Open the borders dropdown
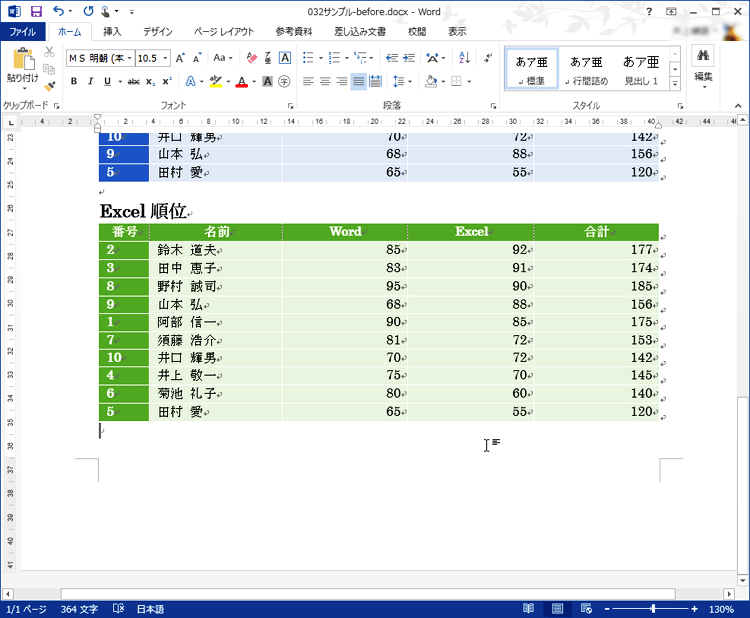The width and height of the screenshot is (750, 618). tap(469, 81)
